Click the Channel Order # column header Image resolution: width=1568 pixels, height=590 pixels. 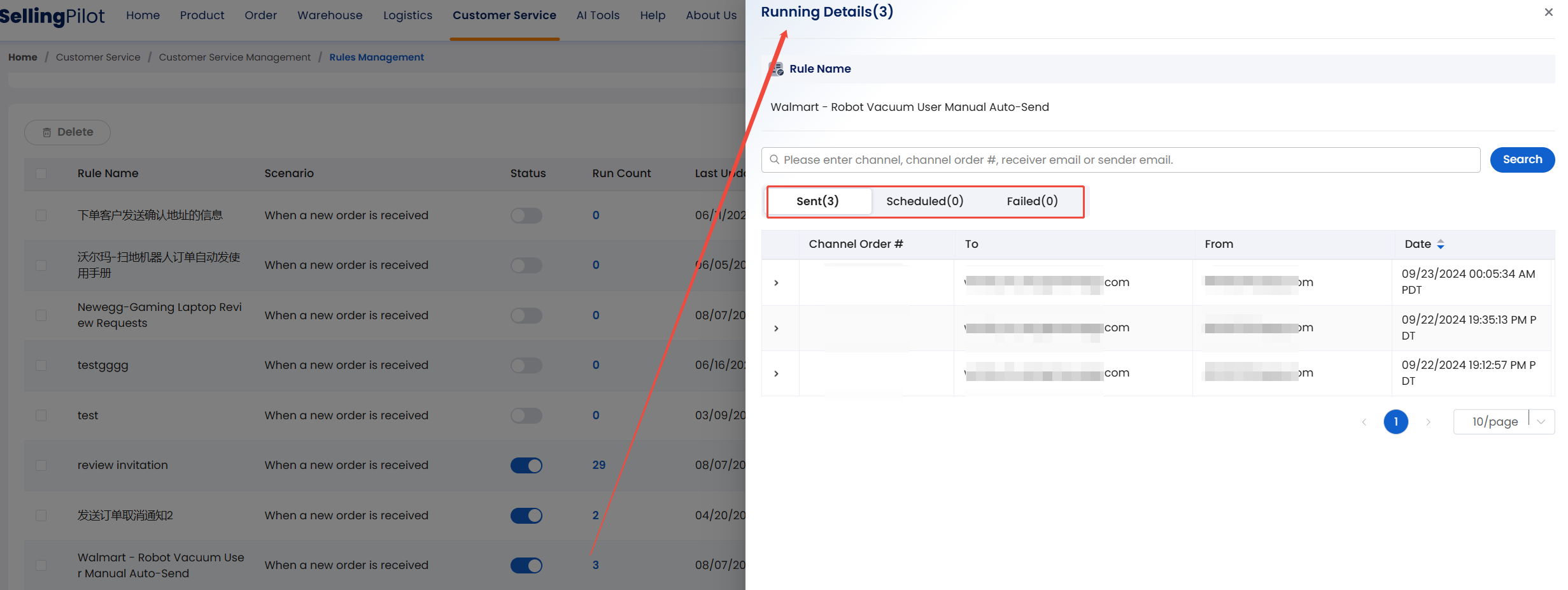(856, 244)
